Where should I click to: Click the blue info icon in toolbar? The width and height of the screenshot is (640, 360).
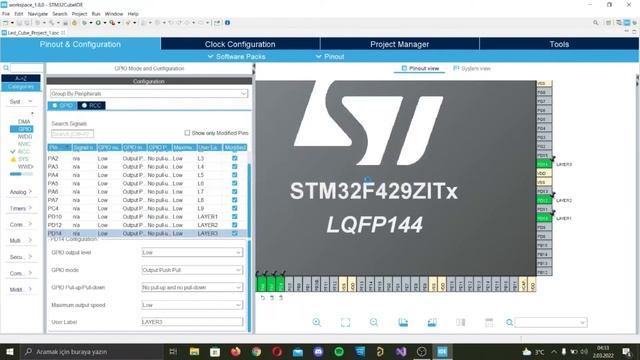click(x=227, y=23)
